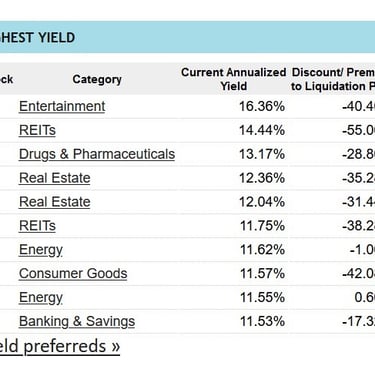Click the Current Annualized Yield column header
375x366 pixels.
[234, 79]
